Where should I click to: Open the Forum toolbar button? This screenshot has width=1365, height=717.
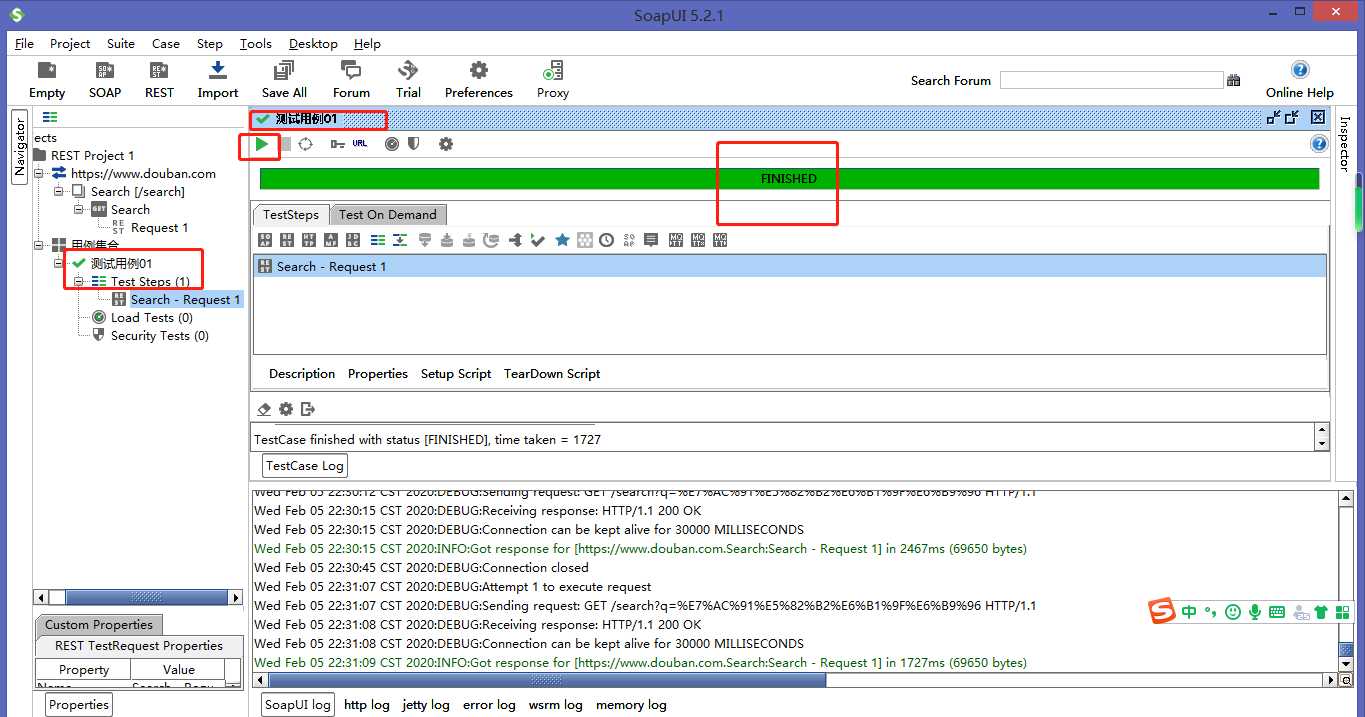tap(351, 80)
